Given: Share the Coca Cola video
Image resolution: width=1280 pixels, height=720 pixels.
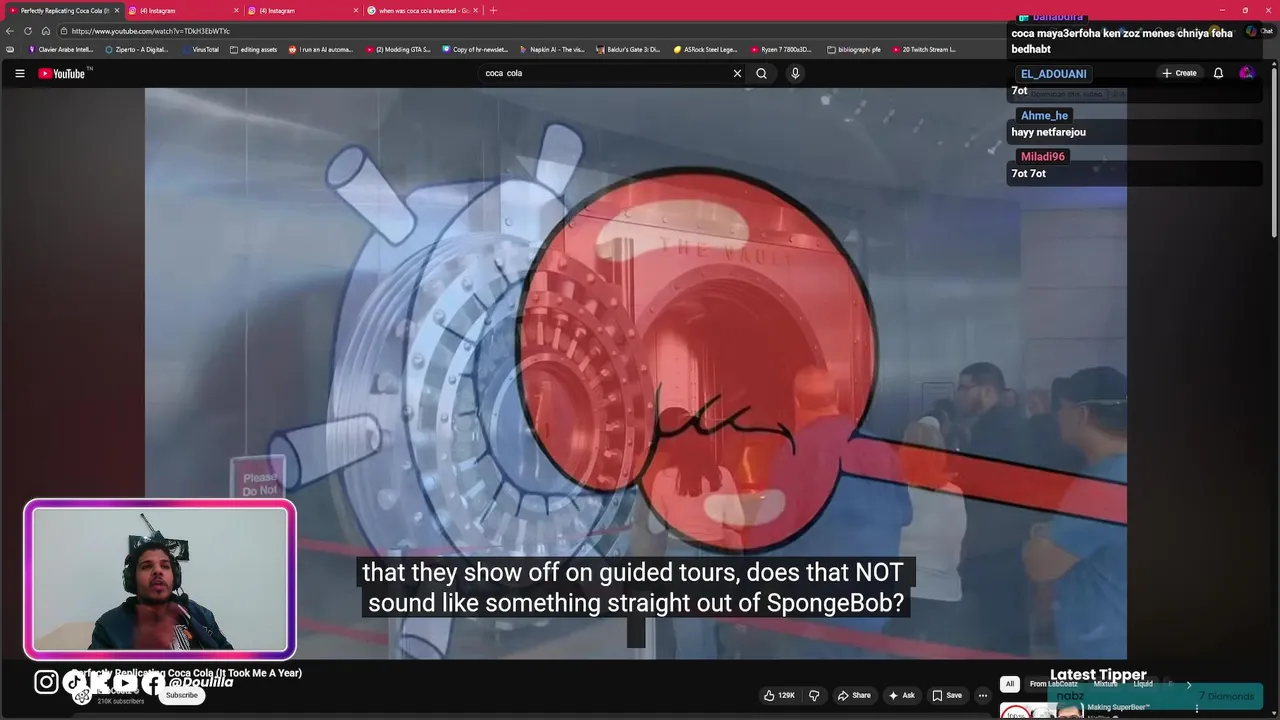Looking at the screenshot, I should point(854,695).
